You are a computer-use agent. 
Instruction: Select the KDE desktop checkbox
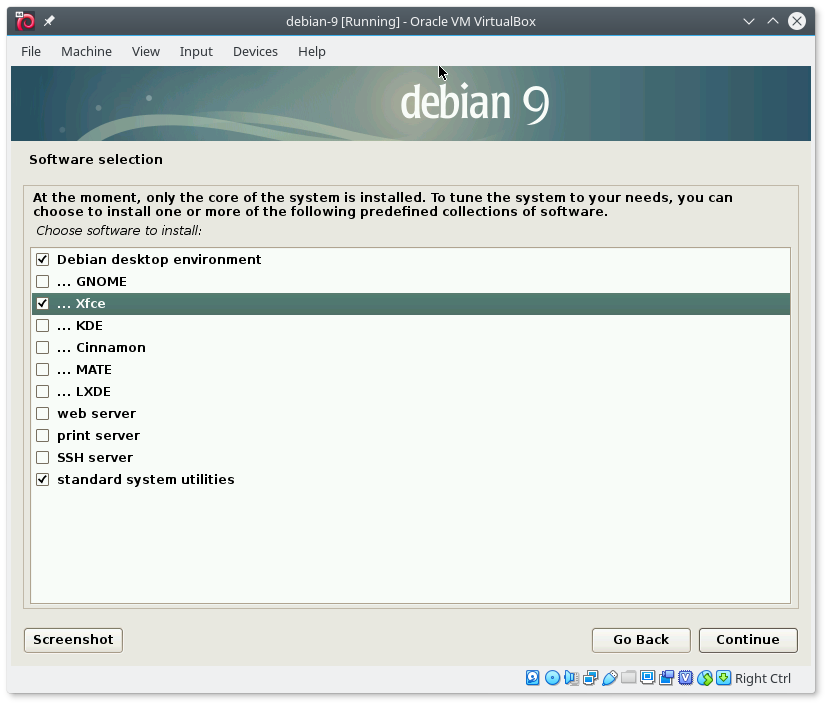point(42,326)
